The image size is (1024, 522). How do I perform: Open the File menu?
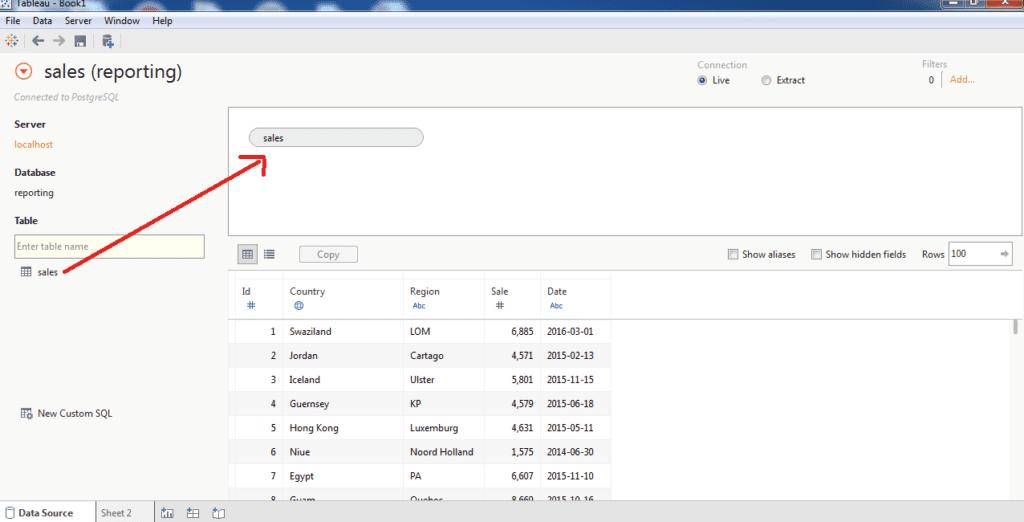point(12,21)
